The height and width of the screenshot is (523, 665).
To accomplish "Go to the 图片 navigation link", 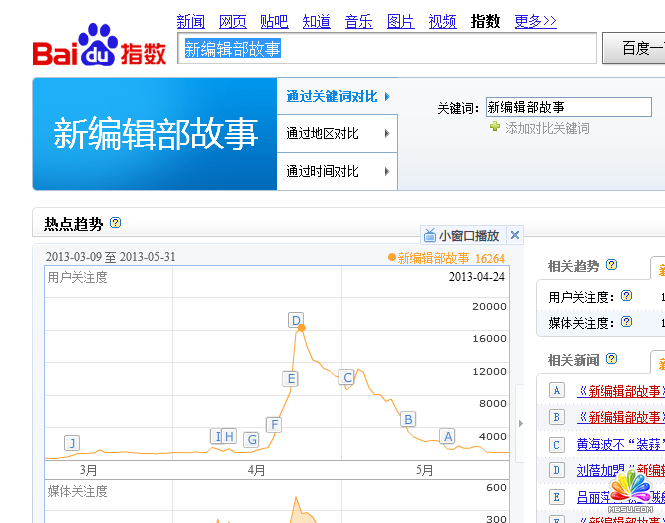I will [x=400, y=21].
